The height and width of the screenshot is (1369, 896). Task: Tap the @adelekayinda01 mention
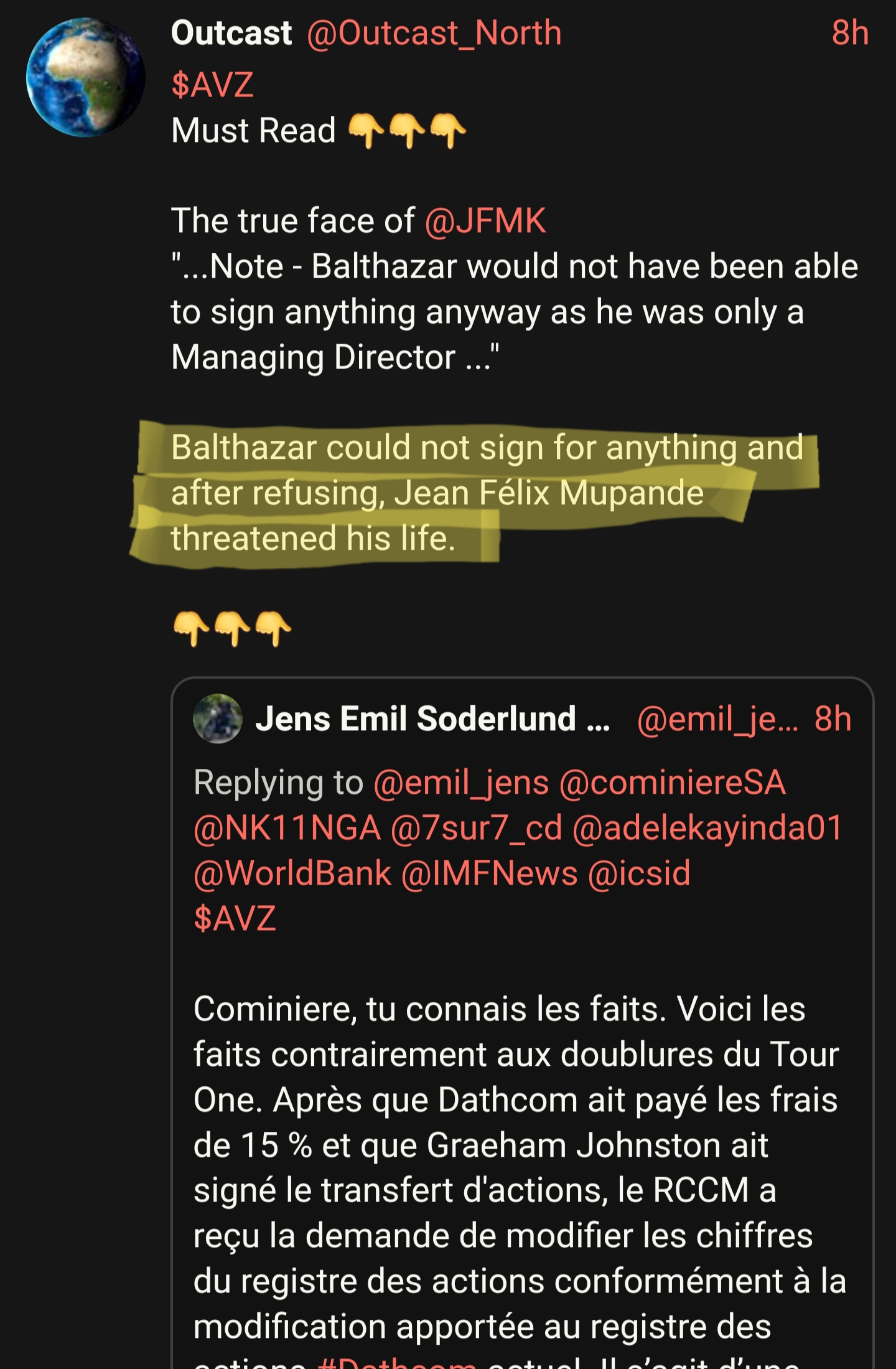coord(707,828)
